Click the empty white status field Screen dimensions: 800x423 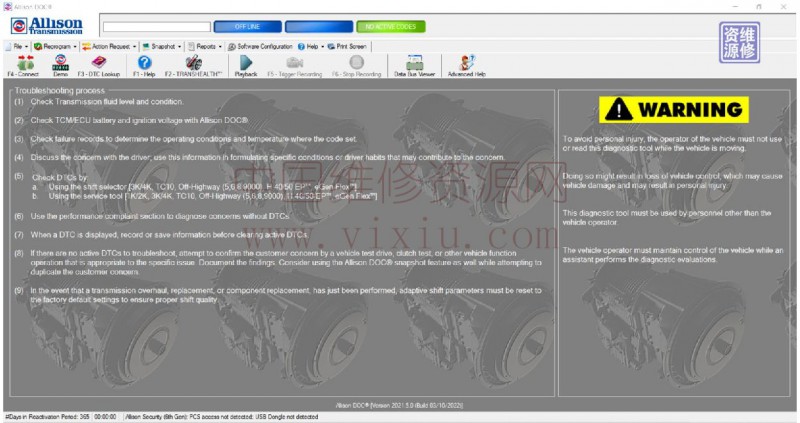157,27
